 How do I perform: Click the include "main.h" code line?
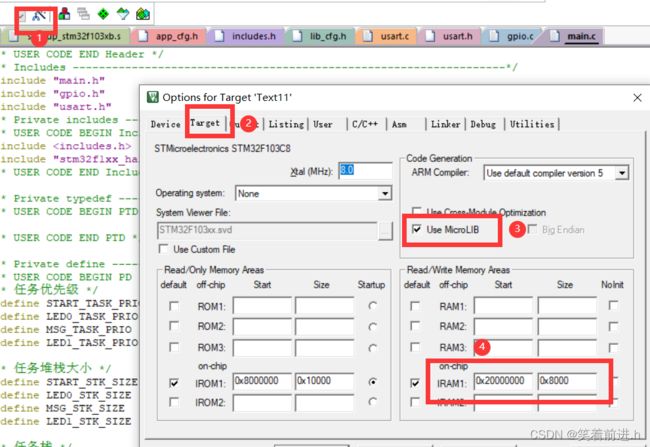[53, 80]
